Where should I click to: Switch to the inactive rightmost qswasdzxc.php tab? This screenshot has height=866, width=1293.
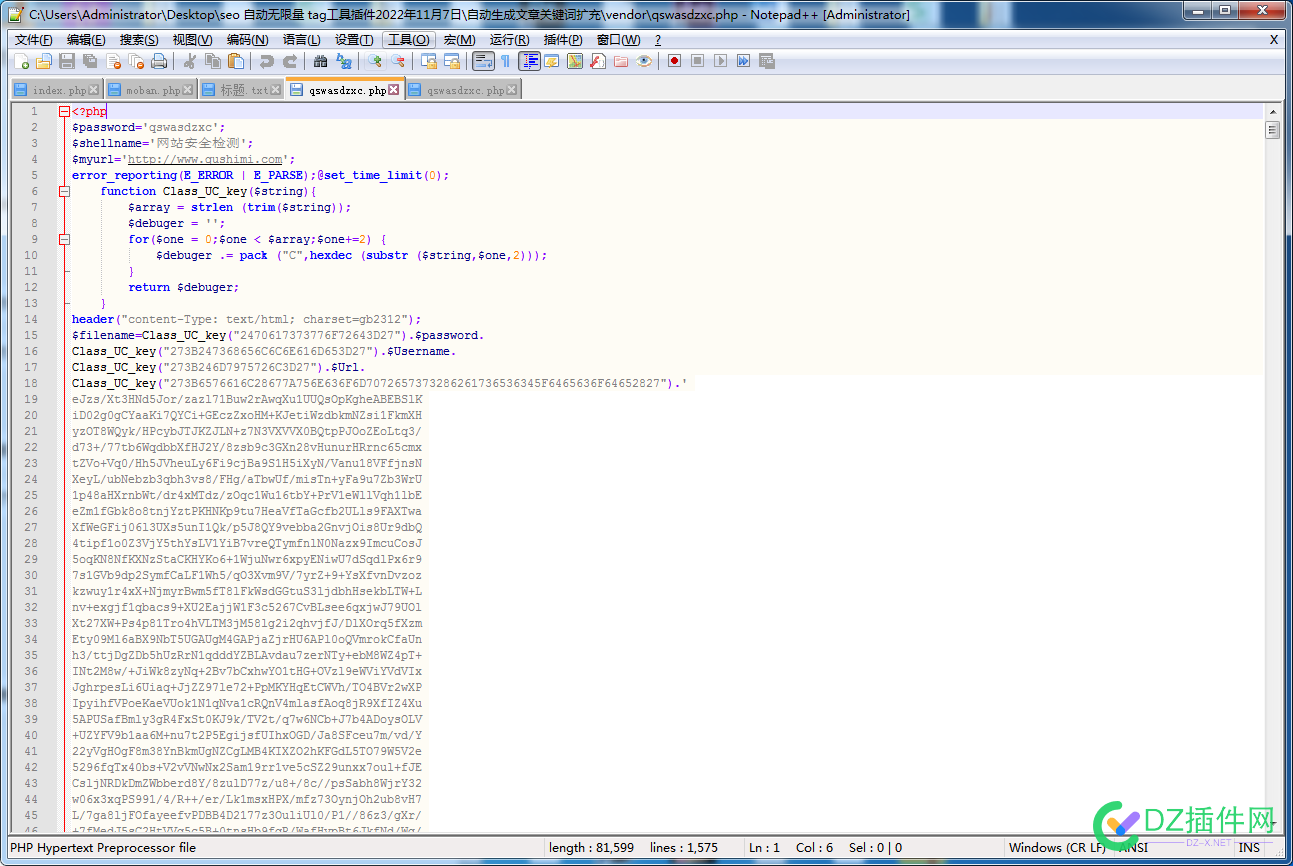coord(463,90)
